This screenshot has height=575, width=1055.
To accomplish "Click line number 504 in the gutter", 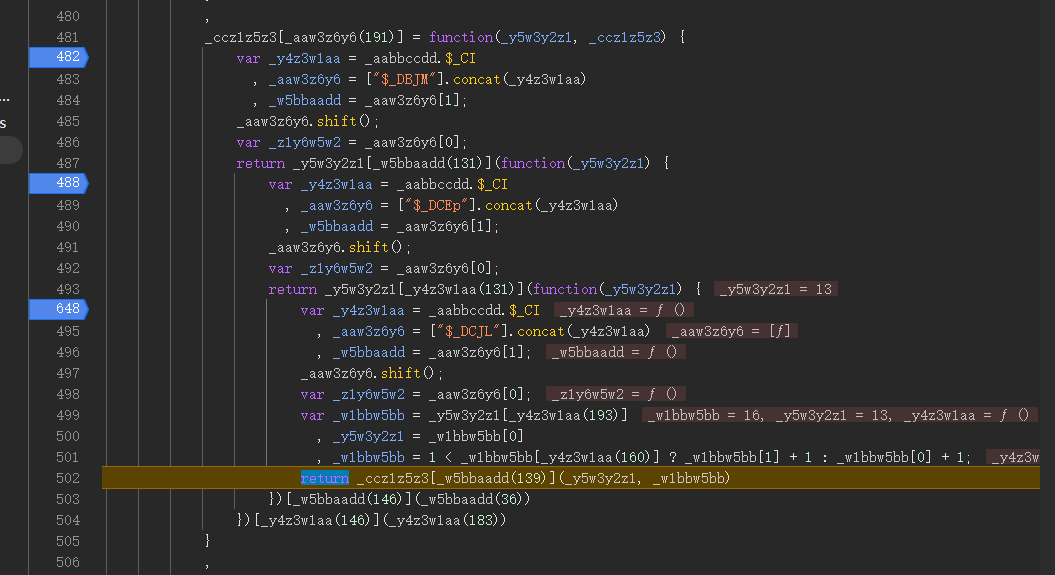I will tap(67, 520).
